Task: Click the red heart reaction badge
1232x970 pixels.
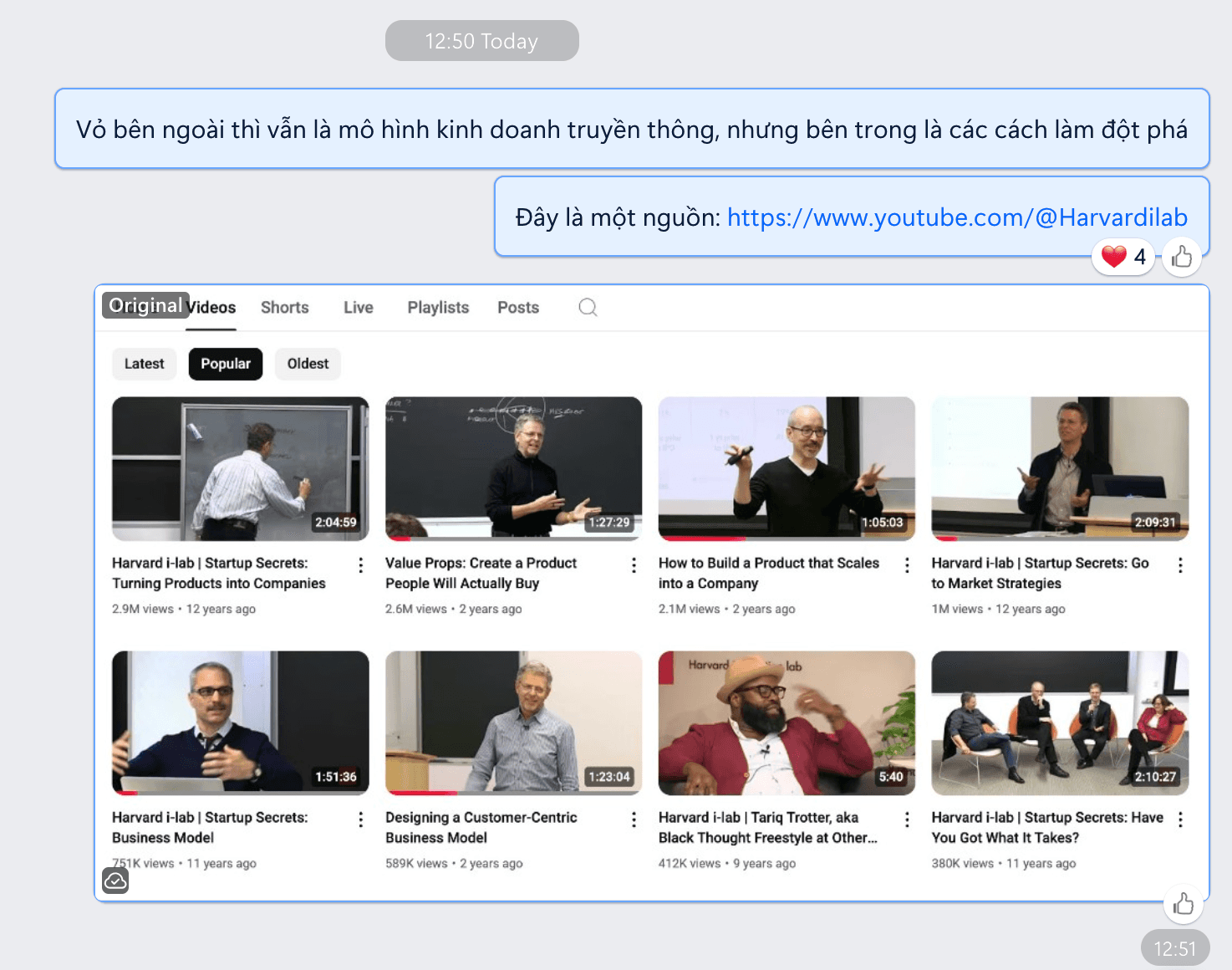Action: point(1123,257)
